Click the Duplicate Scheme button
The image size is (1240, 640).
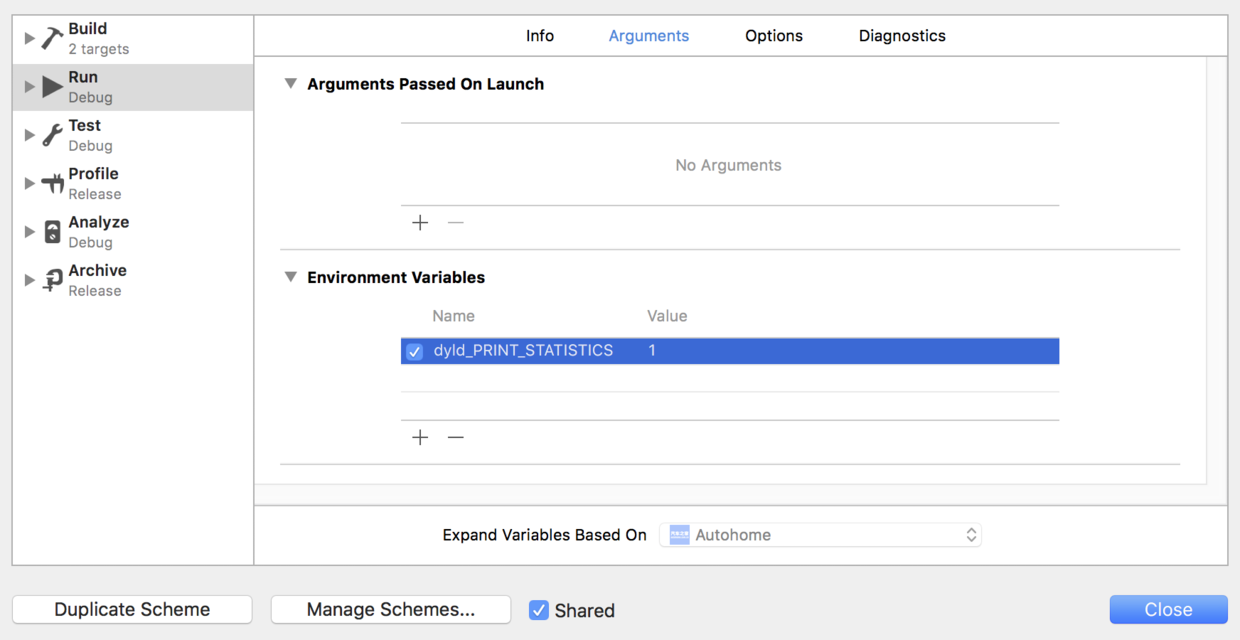tap(132, 610)
